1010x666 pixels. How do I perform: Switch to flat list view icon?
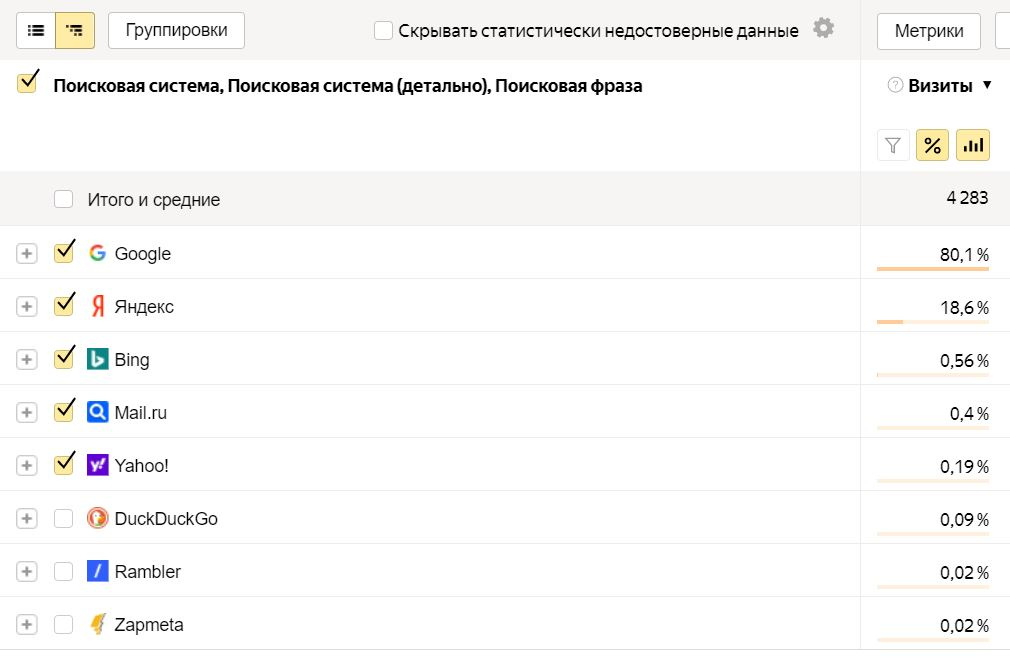tap(36, 31)
